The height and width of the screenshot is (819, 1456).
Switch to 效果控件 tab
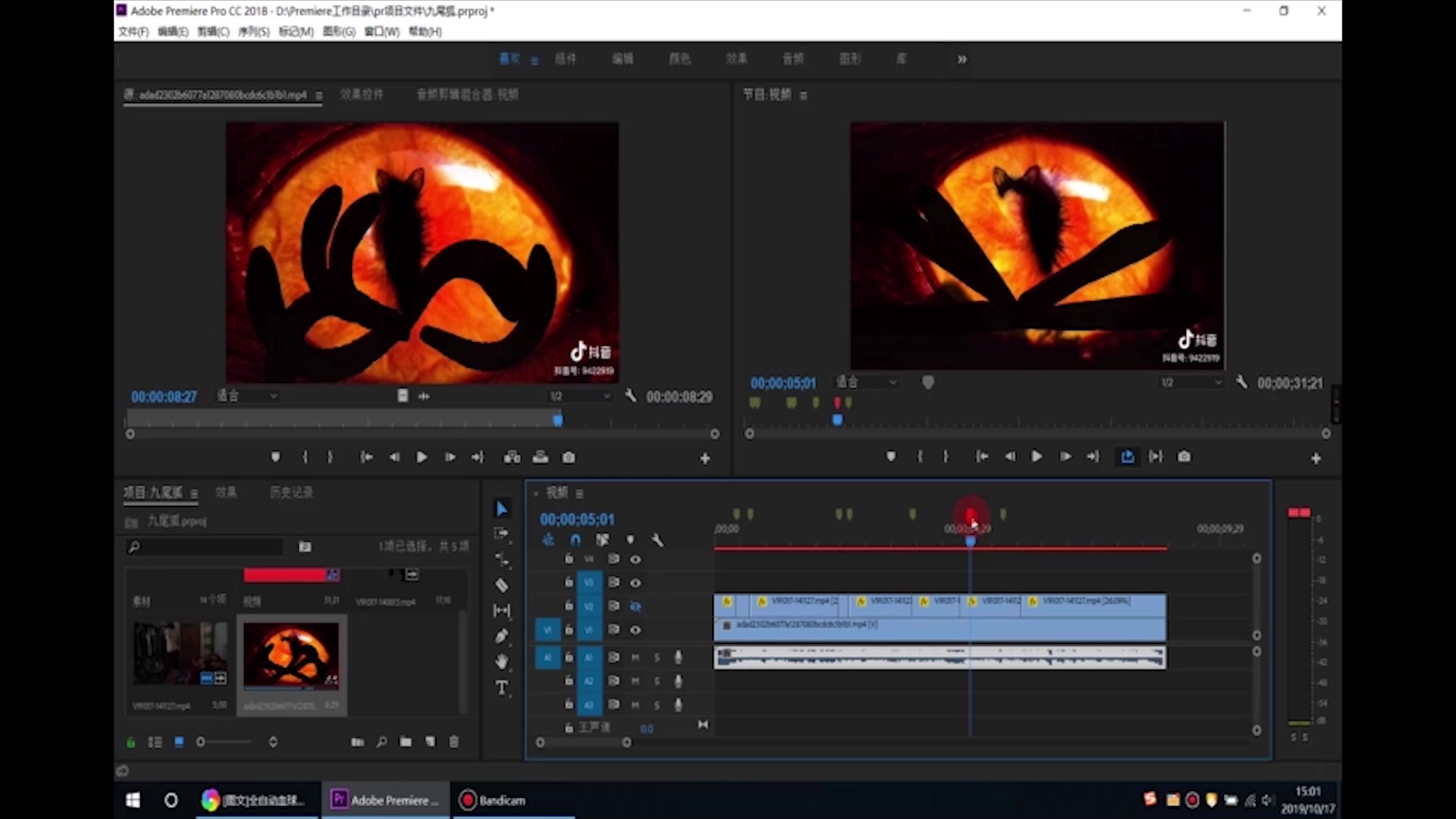(x=362, y=95)
